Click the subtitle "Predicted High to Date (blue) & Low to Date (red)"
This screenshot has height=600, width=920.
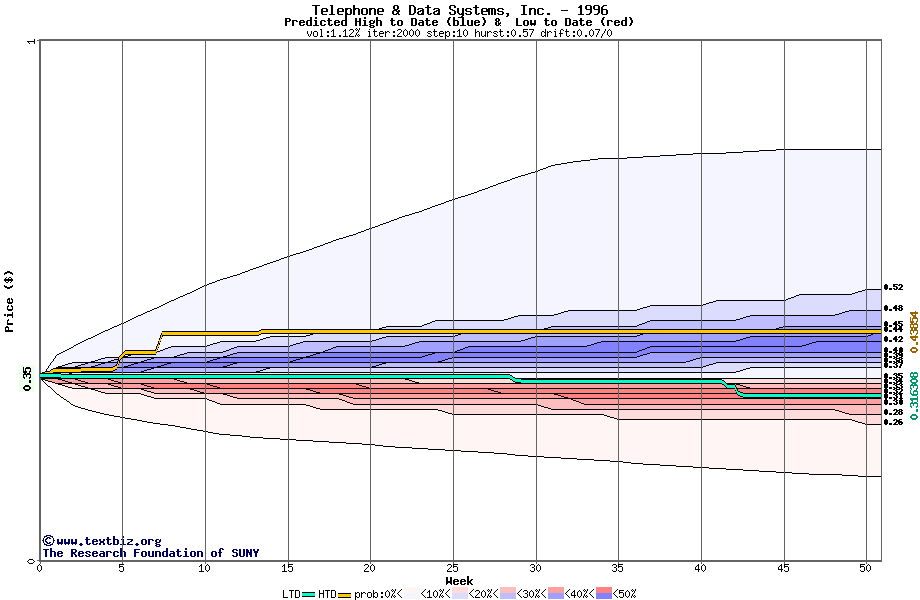[x=459, y=22]
